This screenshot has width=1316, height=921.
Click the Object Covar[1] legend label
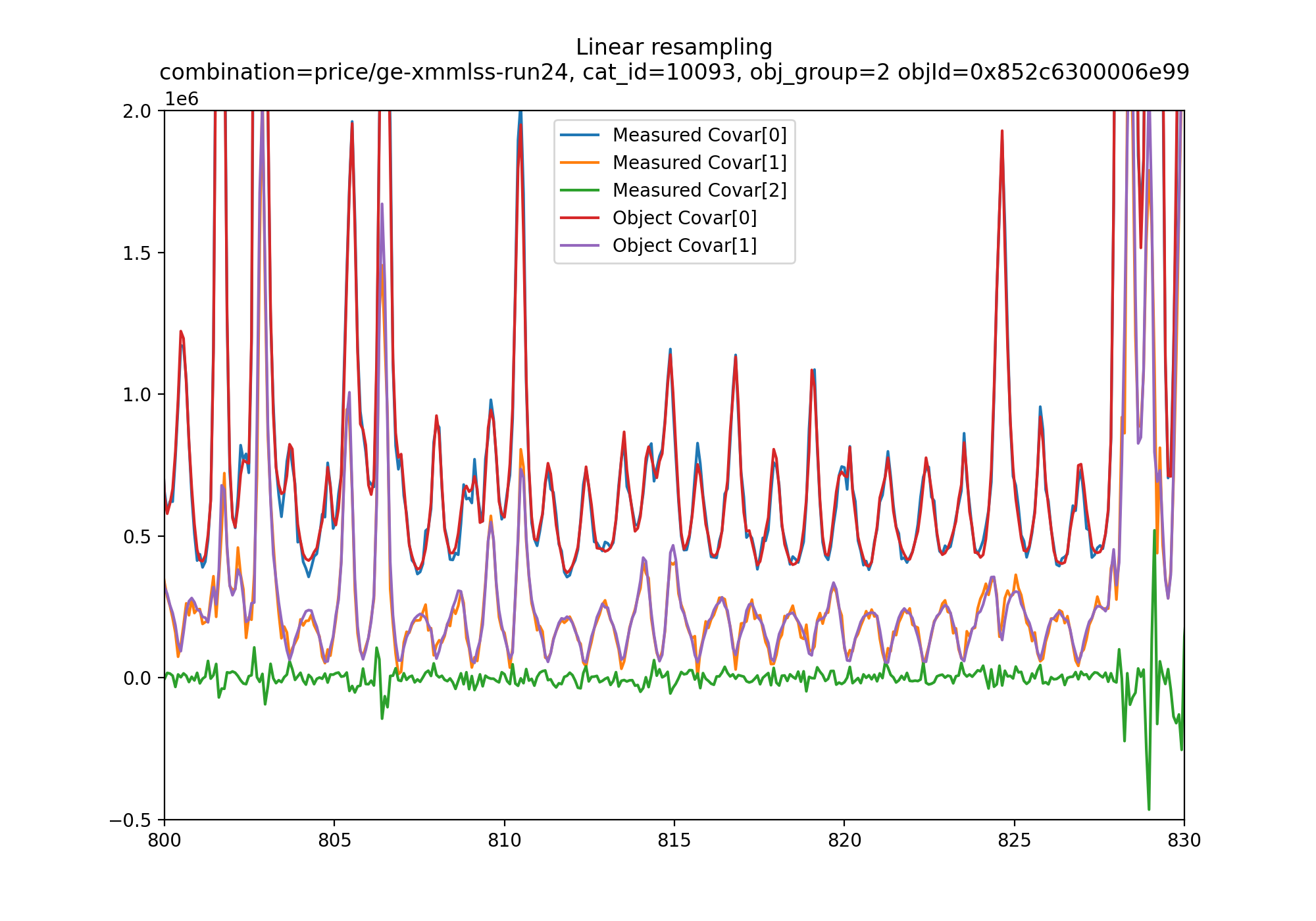[x=684, y=245]
